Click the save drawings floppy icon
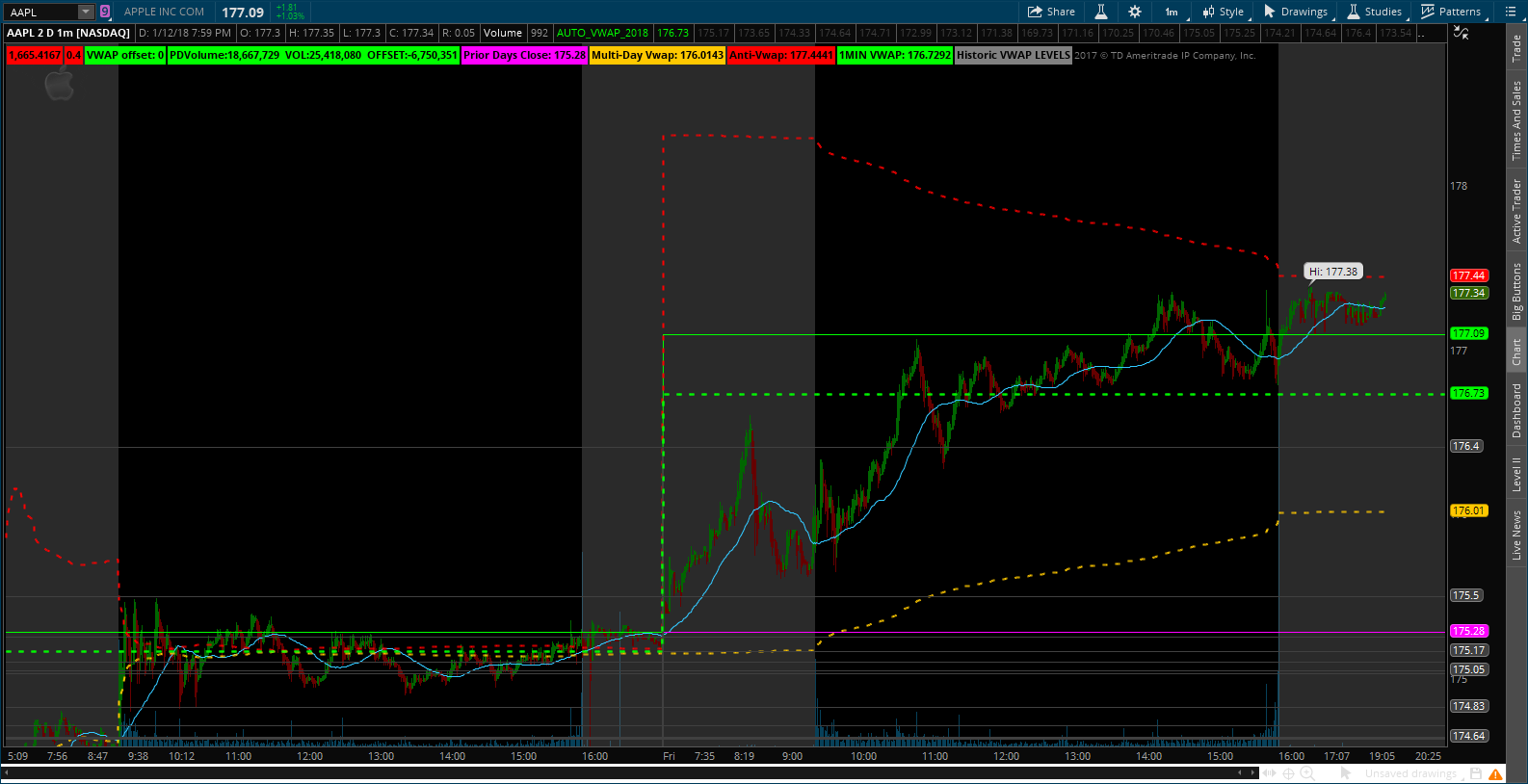The width and height of the screenshot is (1528, 784). 1475,773
